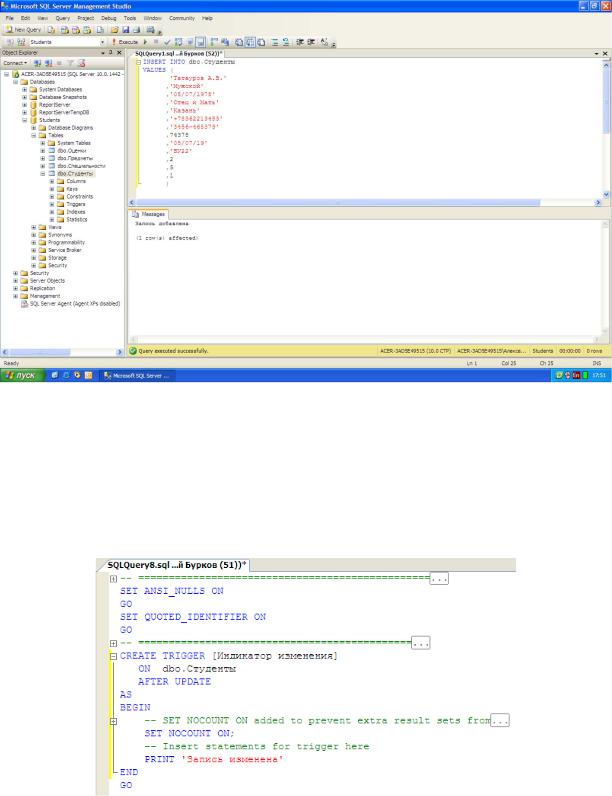The image size is (612, 796).
Task: Select the Constraints folder
Action: point(79,196)
